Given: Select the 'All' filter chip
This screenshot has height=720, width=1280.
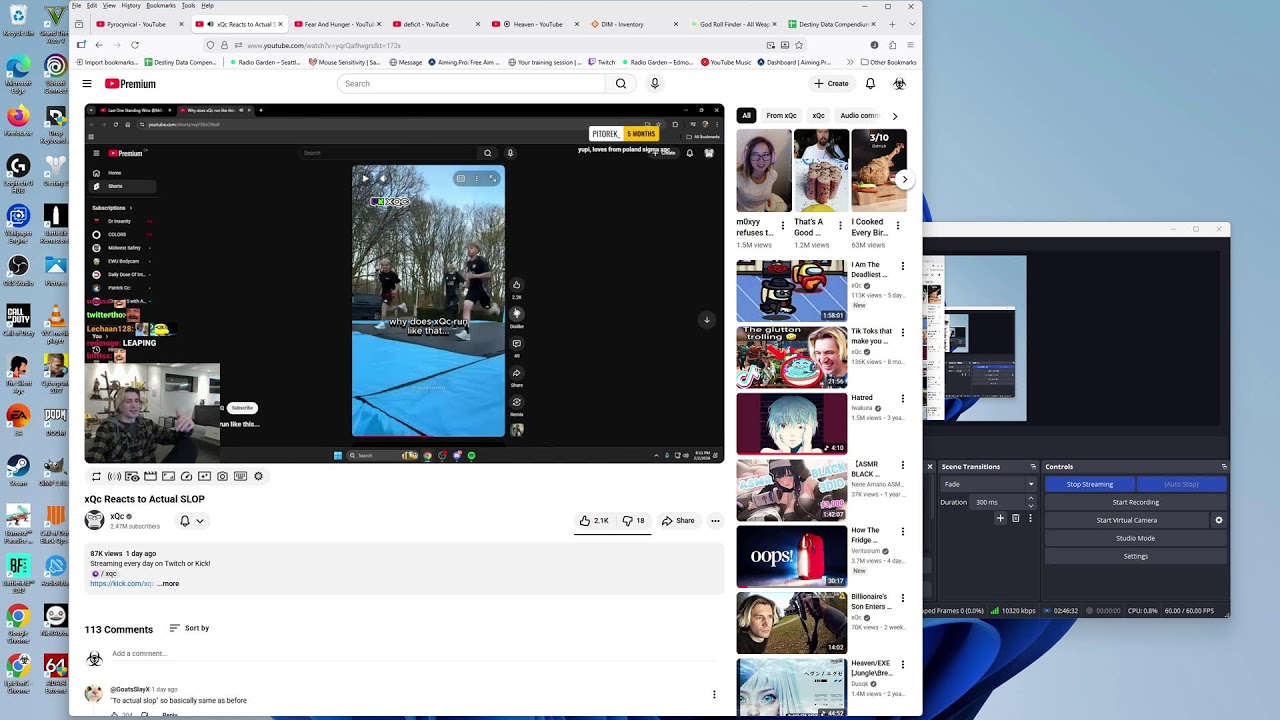Looking at the screenshot, I should pos(746,116).
